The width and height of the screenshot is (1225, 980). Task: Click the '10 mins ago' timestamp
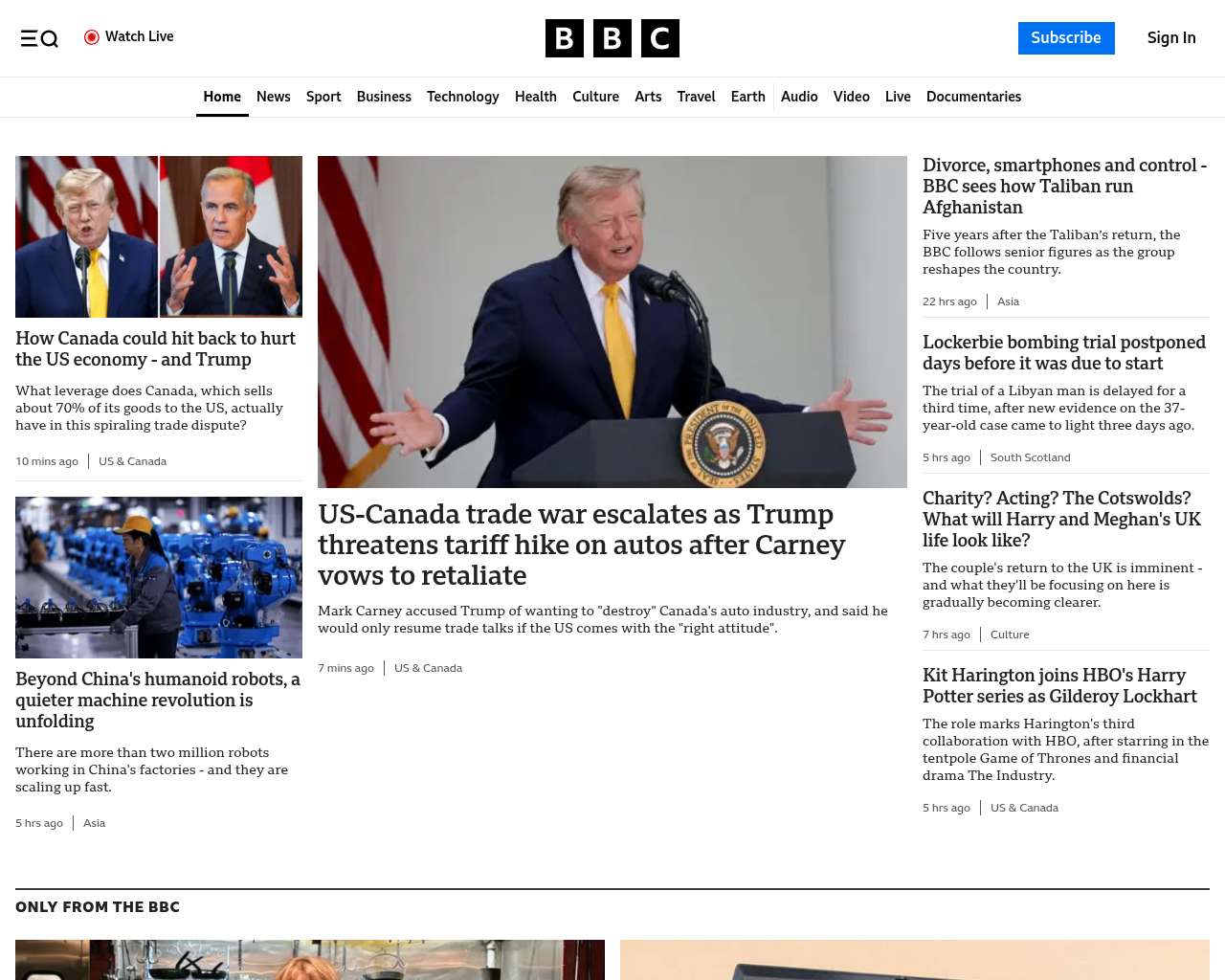47,461
